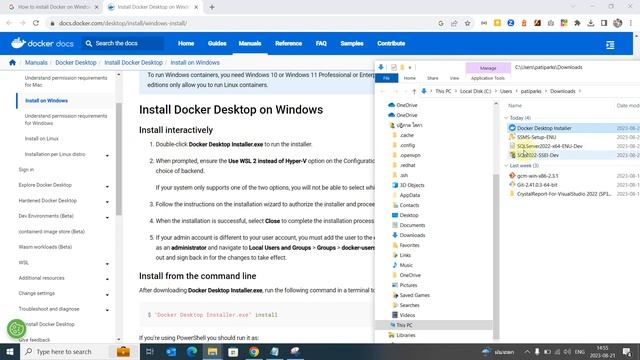Expand Troubleshoot and diagnose section
640x360 pixels.
click(107, 311)
